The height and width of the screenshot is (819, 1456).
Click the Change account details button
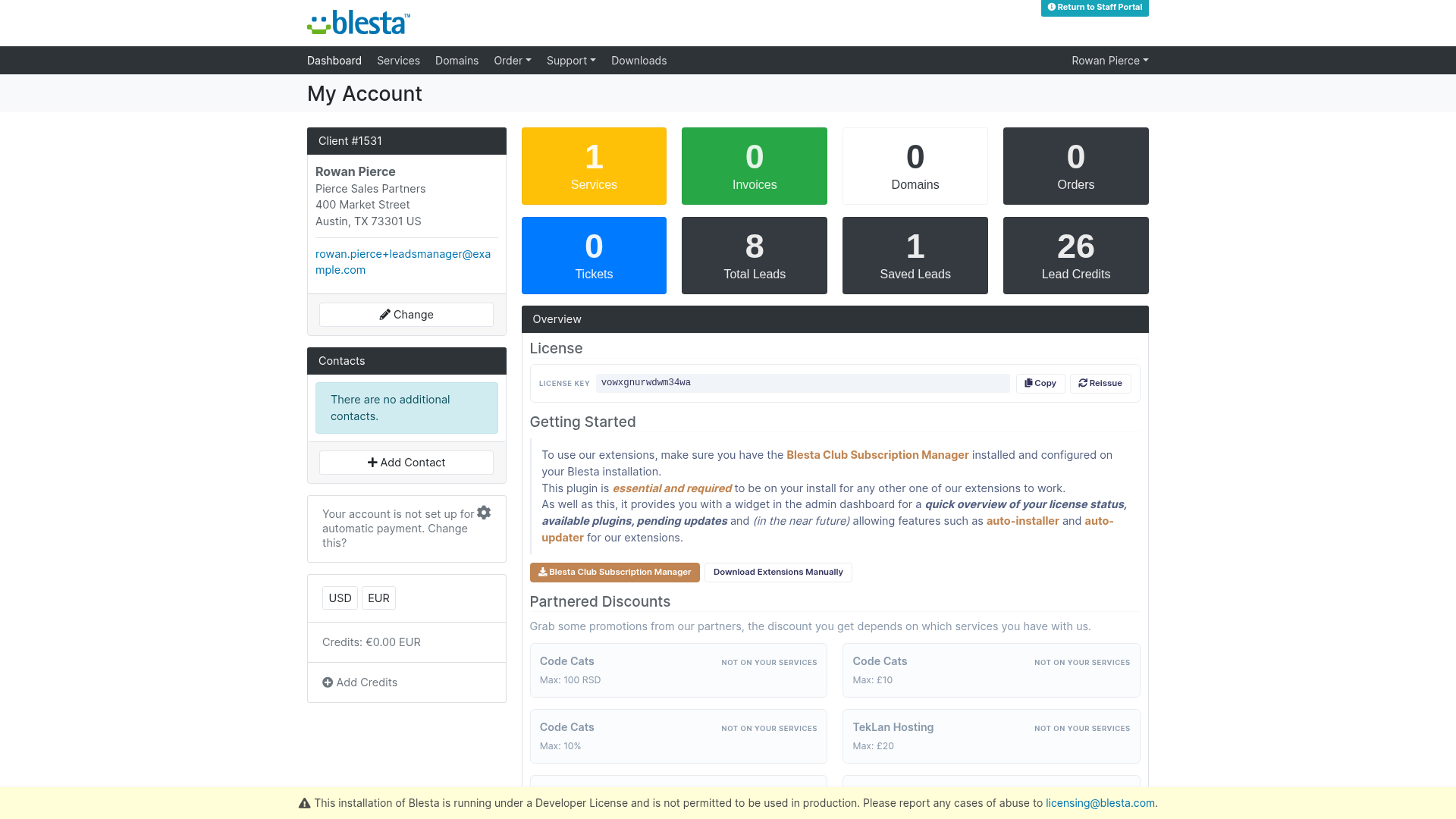[406, 315]
